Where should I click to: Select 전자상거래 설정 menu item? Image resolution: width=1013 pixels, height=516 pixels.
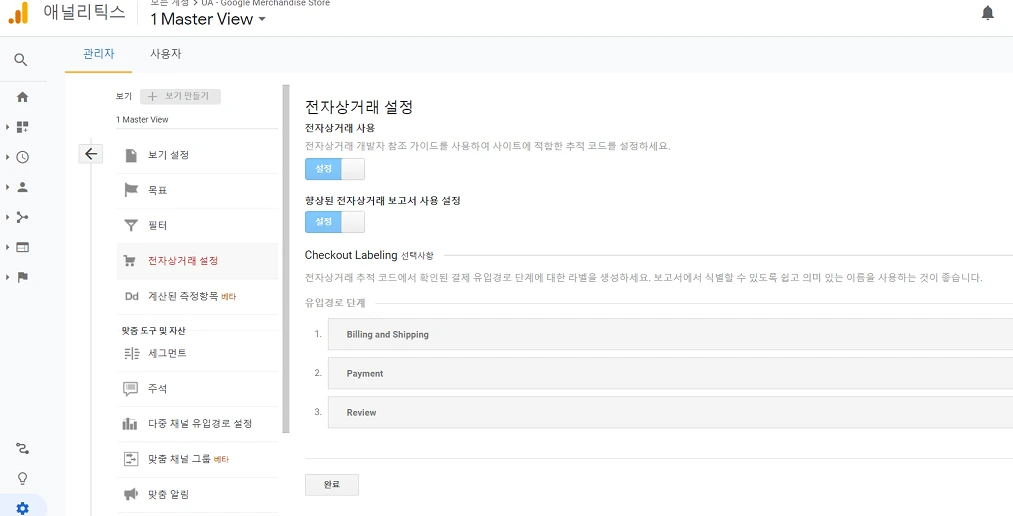[x=197, y=261]
